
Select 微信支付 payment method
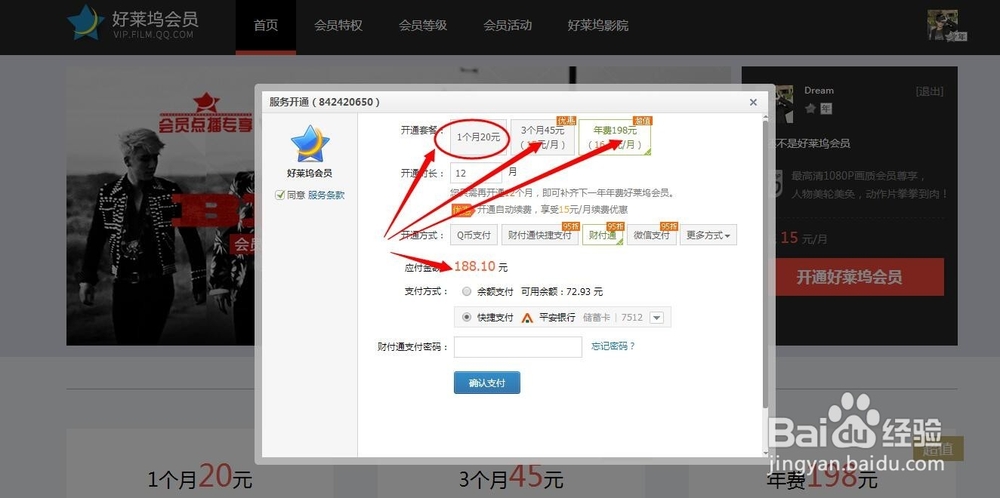pos(652,235)
